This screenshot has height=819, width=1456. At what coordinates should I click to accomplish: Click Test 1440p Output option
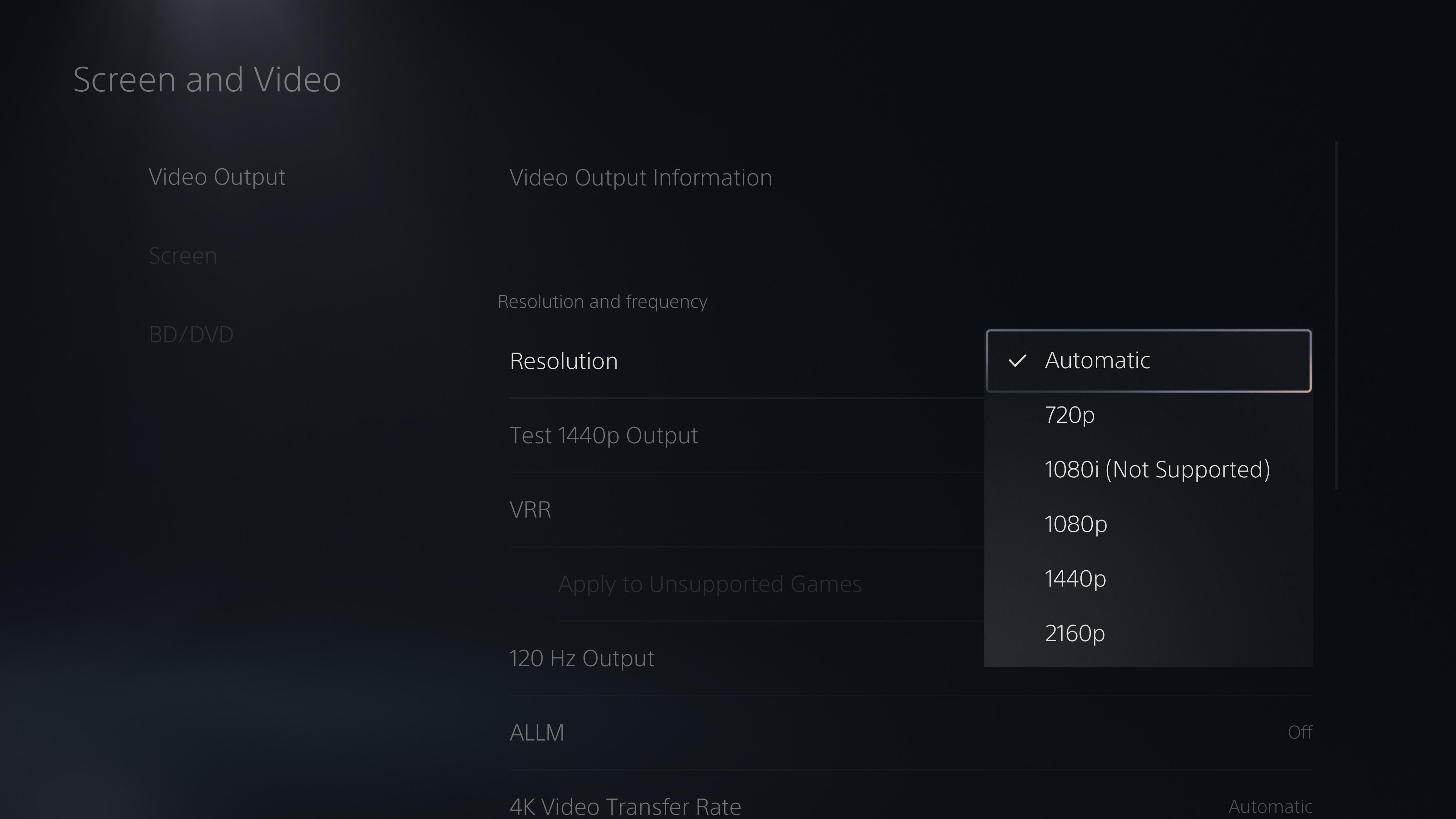(x=603, y=434)
